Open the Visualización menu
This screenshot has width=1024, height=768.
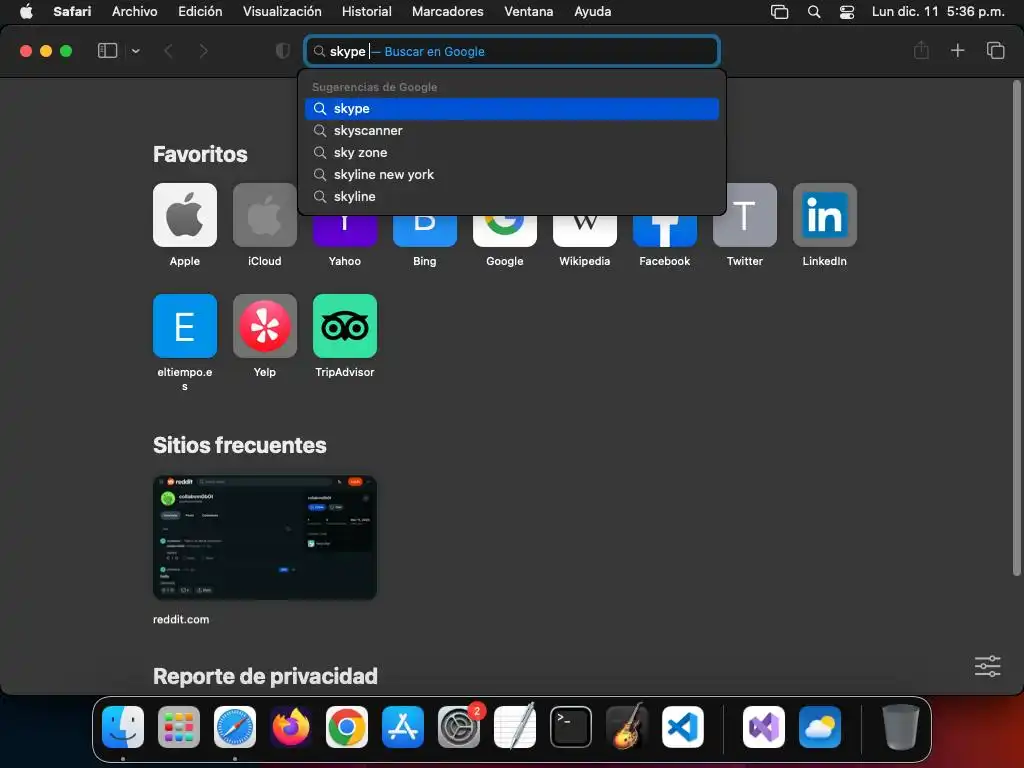282,11
